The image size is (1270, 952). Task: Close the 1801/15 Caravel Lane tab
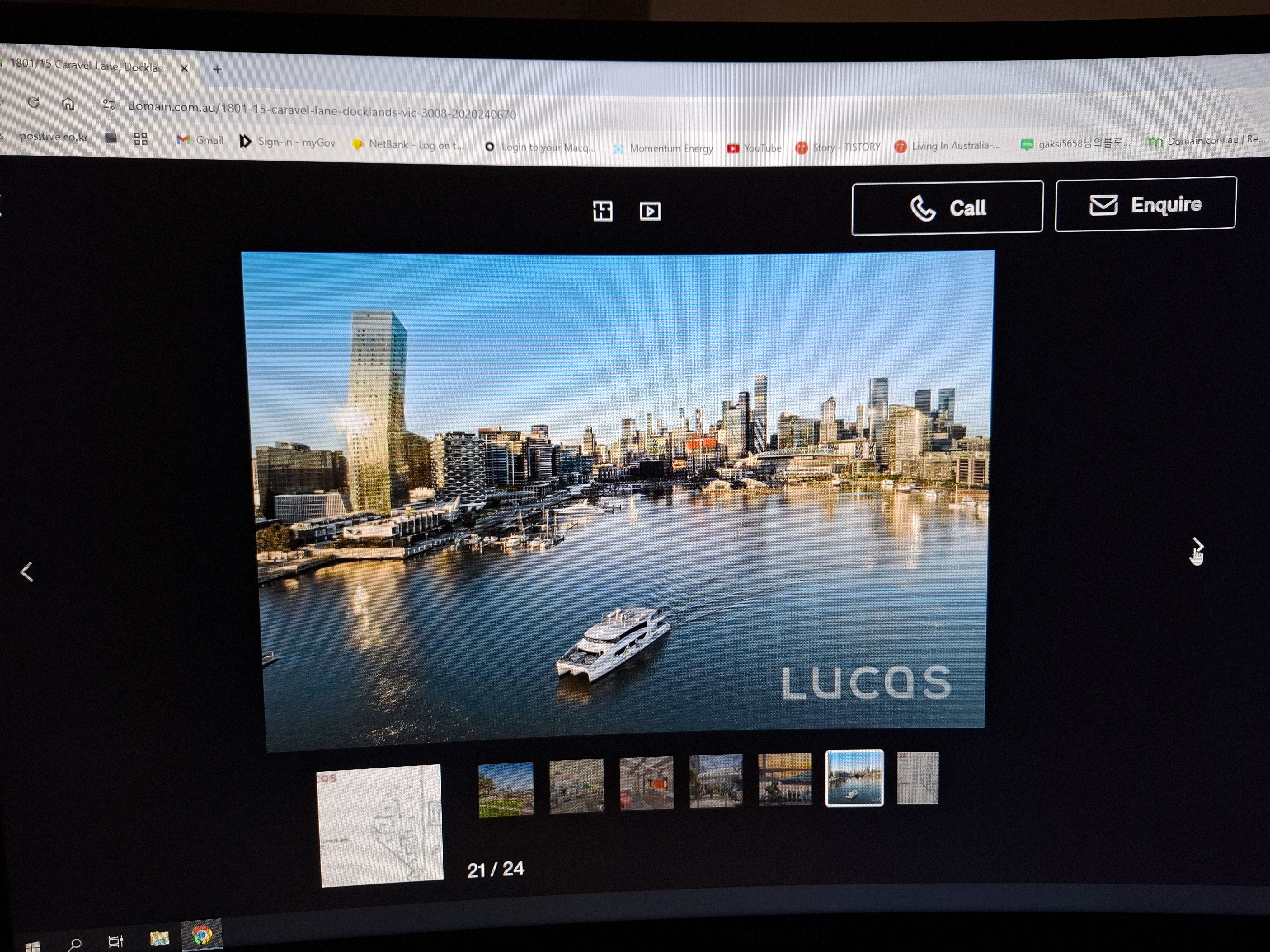coord(184,68)
